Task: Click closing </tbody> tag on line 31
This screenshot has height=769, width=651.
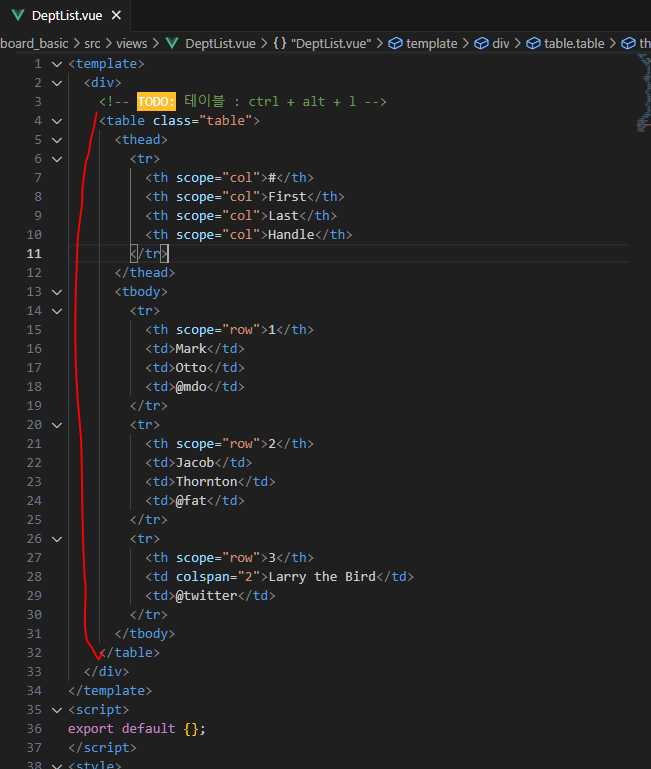Action: click(x=145, y=634)
